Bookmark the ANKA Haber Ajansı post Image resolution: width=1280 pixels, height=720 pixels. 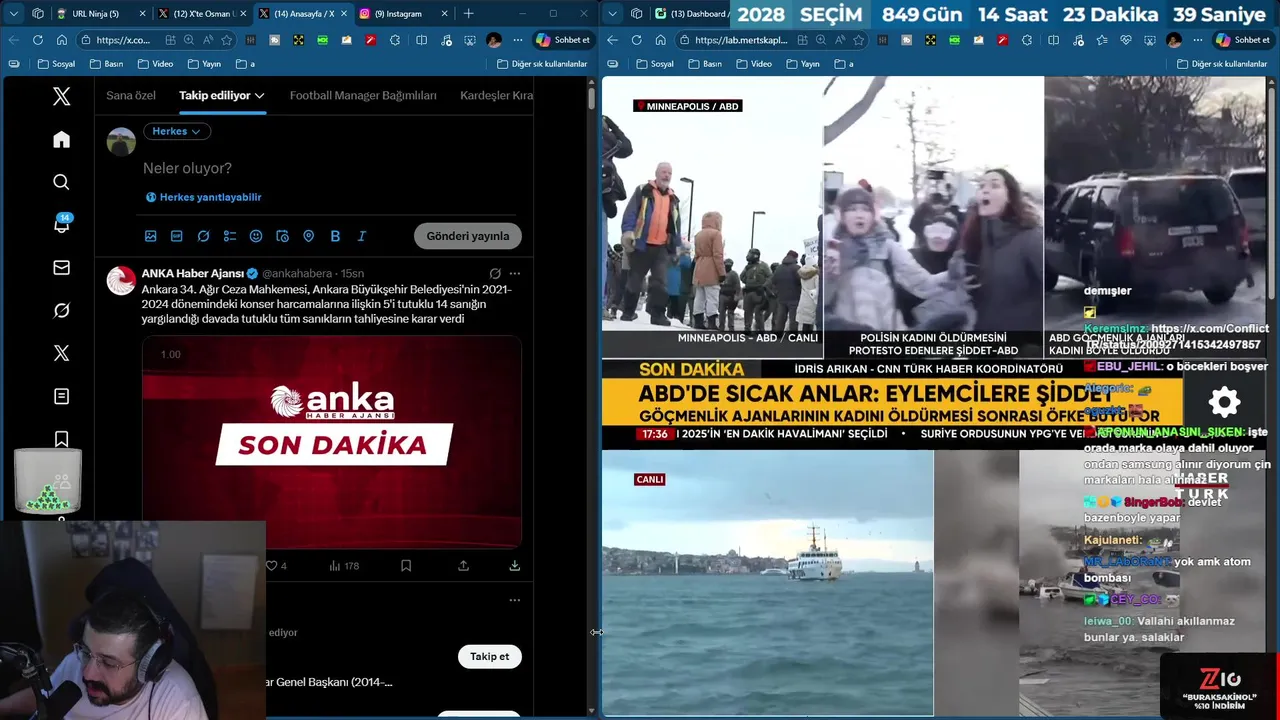pos(406,565)
